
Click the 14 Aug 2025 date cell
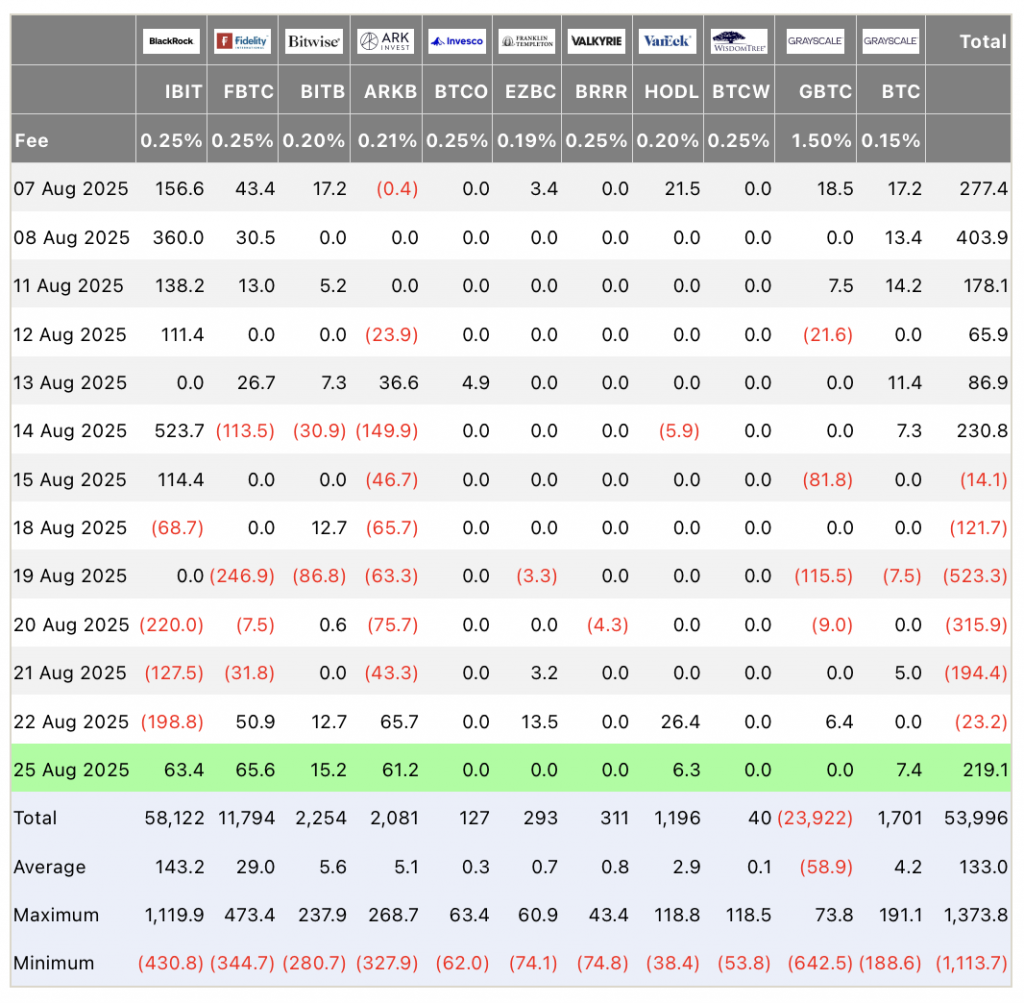(70, 431)
